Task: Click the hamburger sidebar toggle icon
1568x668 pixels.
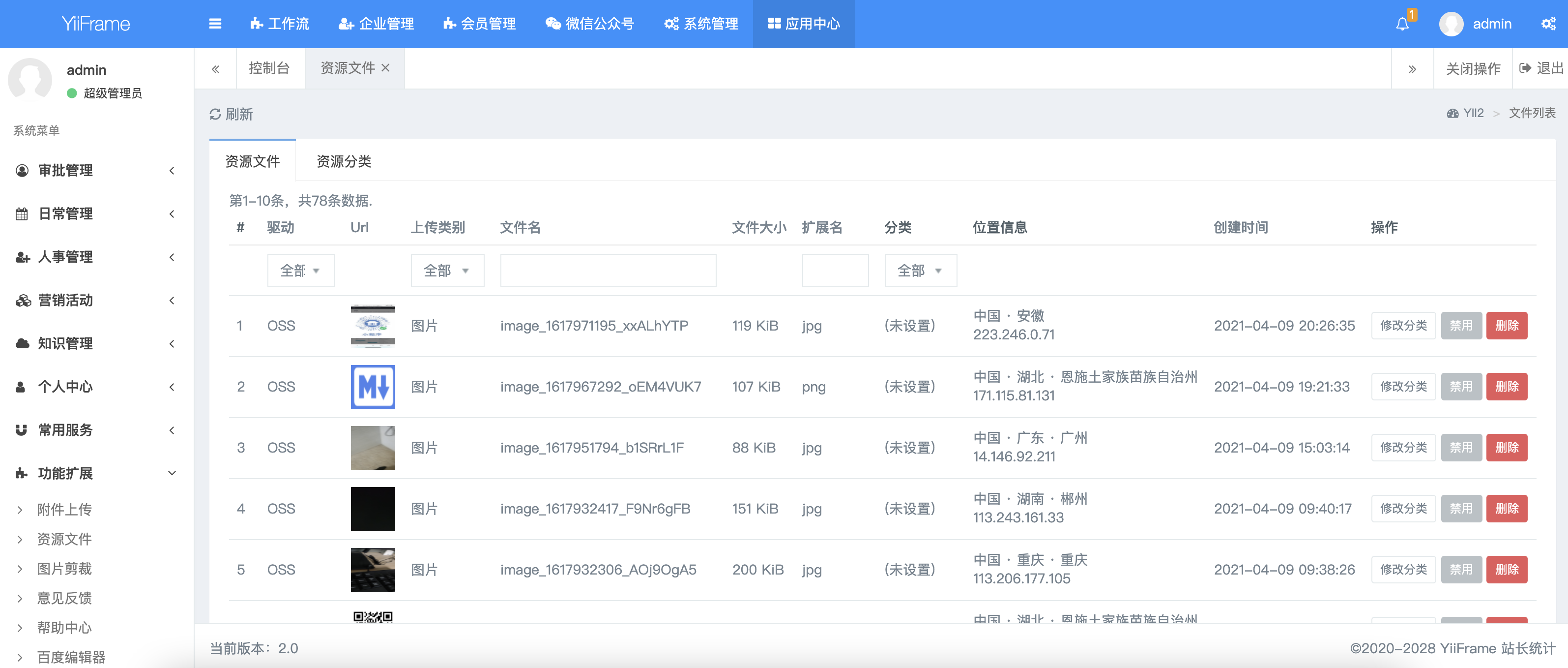Action: [215, 24]
